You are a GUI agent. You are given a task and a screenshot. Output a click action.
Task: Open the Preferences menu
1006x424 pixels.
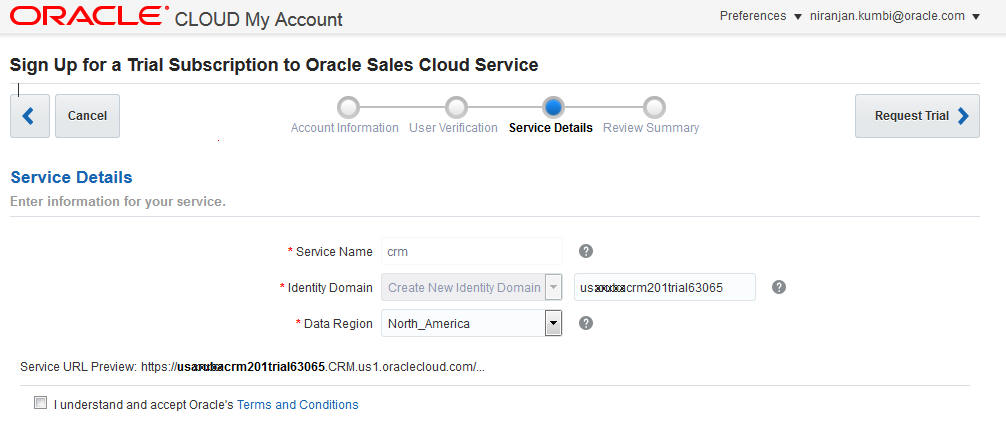(761, 16)
